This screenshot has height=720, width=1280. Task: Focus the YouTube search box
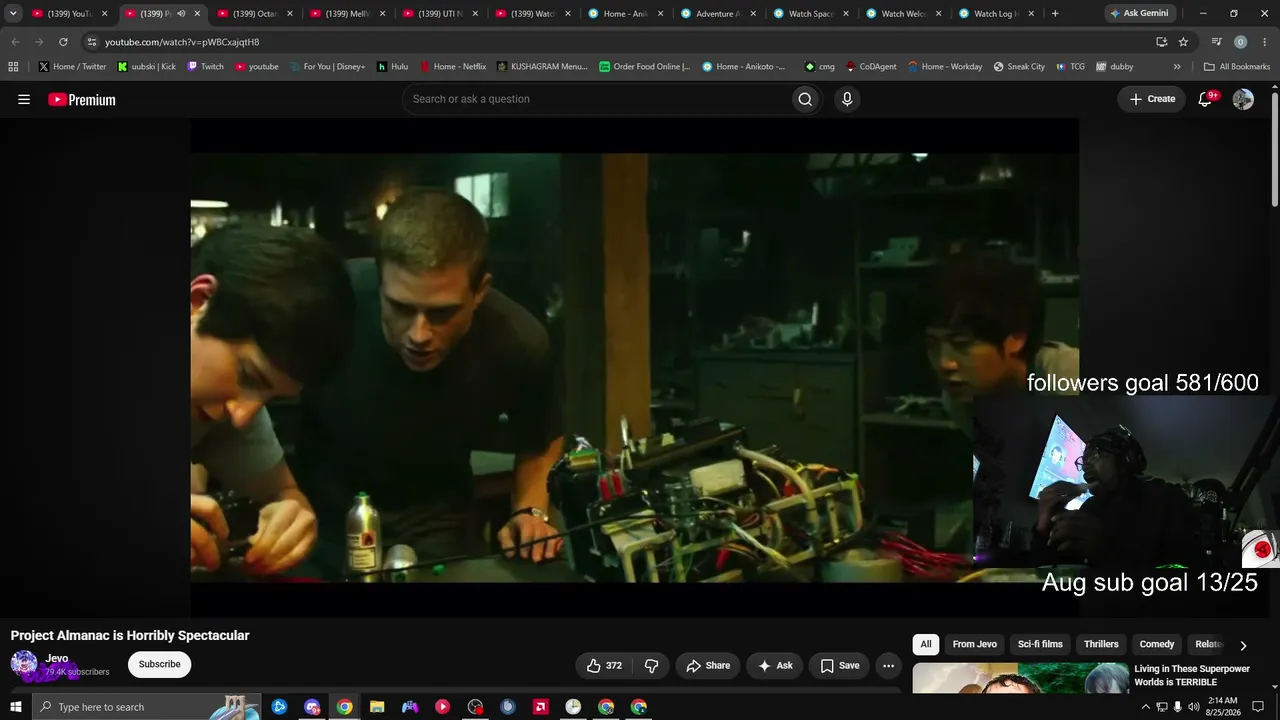pyautogui.click(x=596, y=99)
